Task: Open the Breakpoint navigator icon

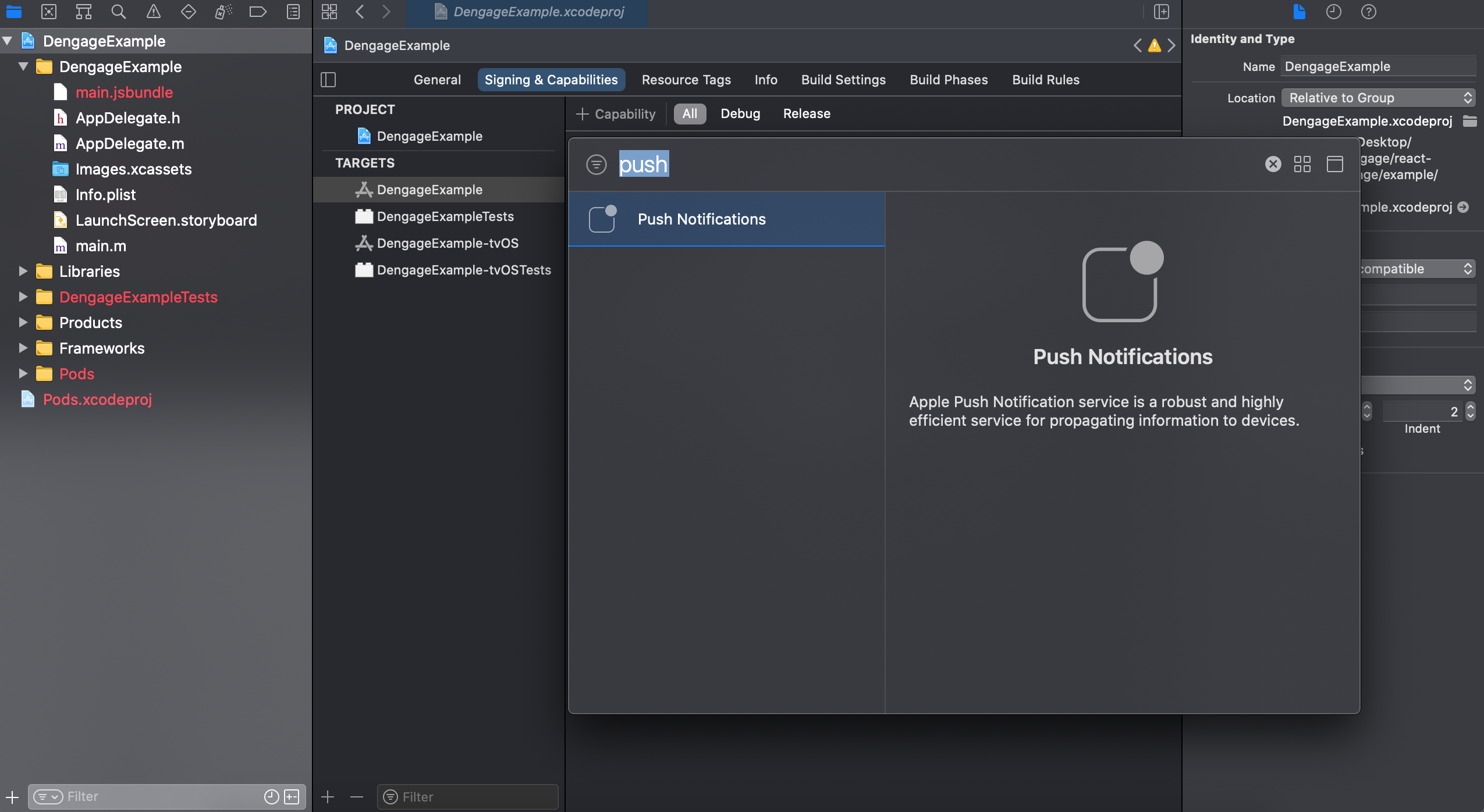Action: click(x=257, y=12)
